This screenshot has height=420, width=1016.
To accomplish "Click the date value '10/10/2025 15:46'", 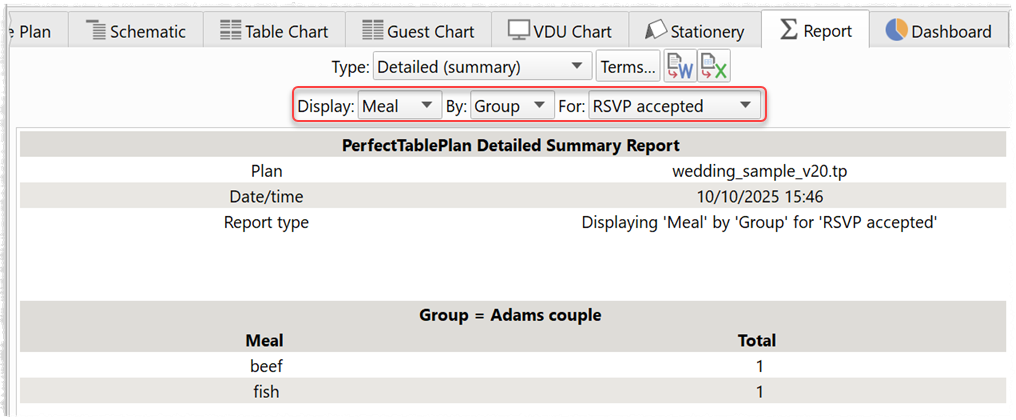I will [x=759, y=196].
